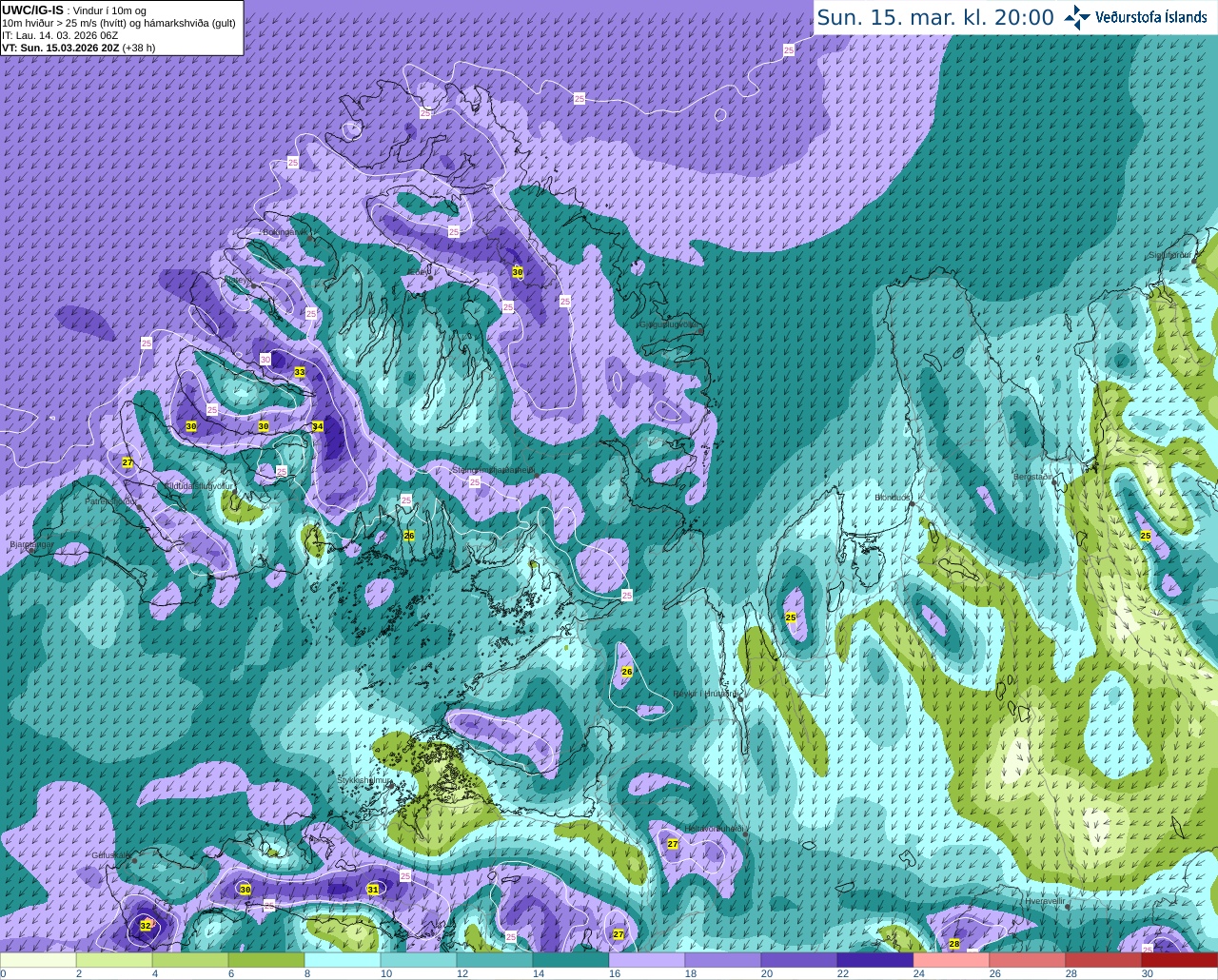Viewport: 1218px width, 980px height.
Task: Select the Holtavörðuheiði station label
Action: click(x=714, y=829)
